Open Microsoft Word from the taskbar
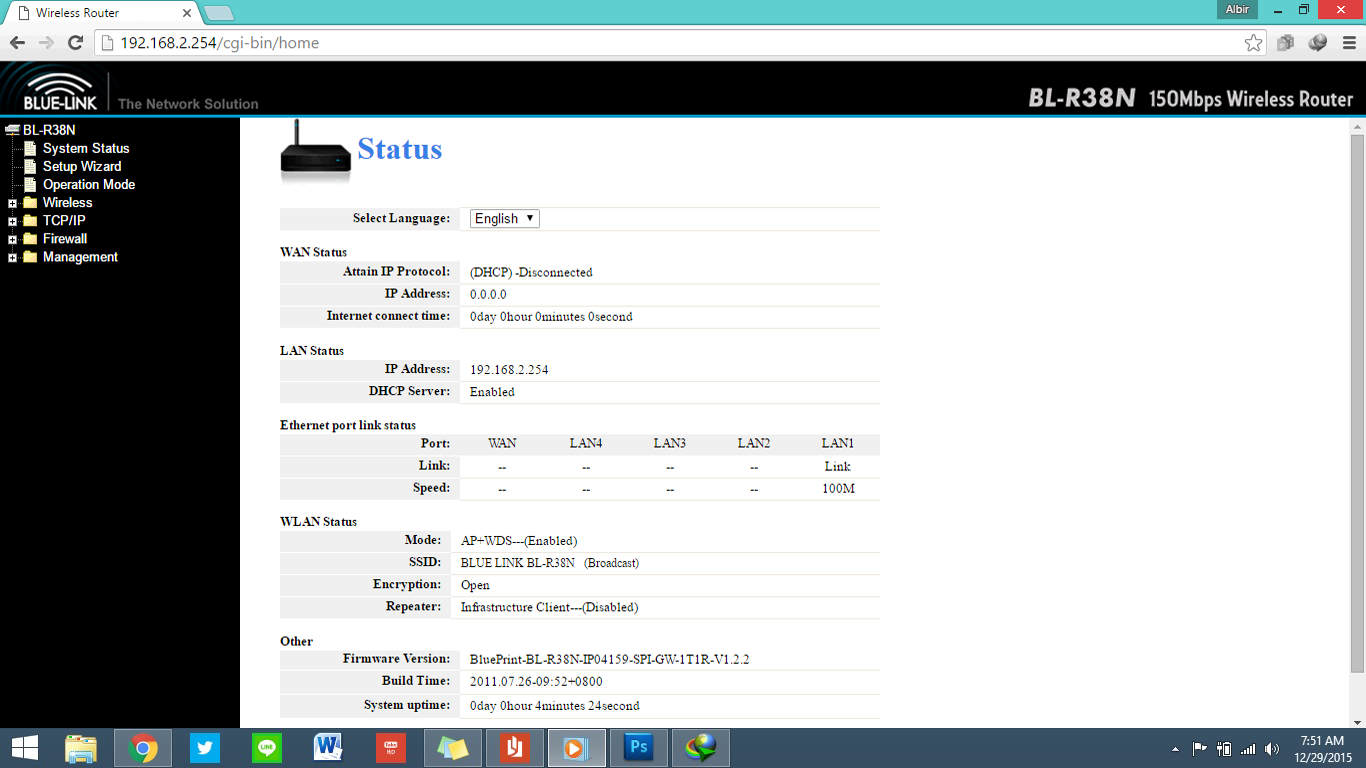 point(329,748)
